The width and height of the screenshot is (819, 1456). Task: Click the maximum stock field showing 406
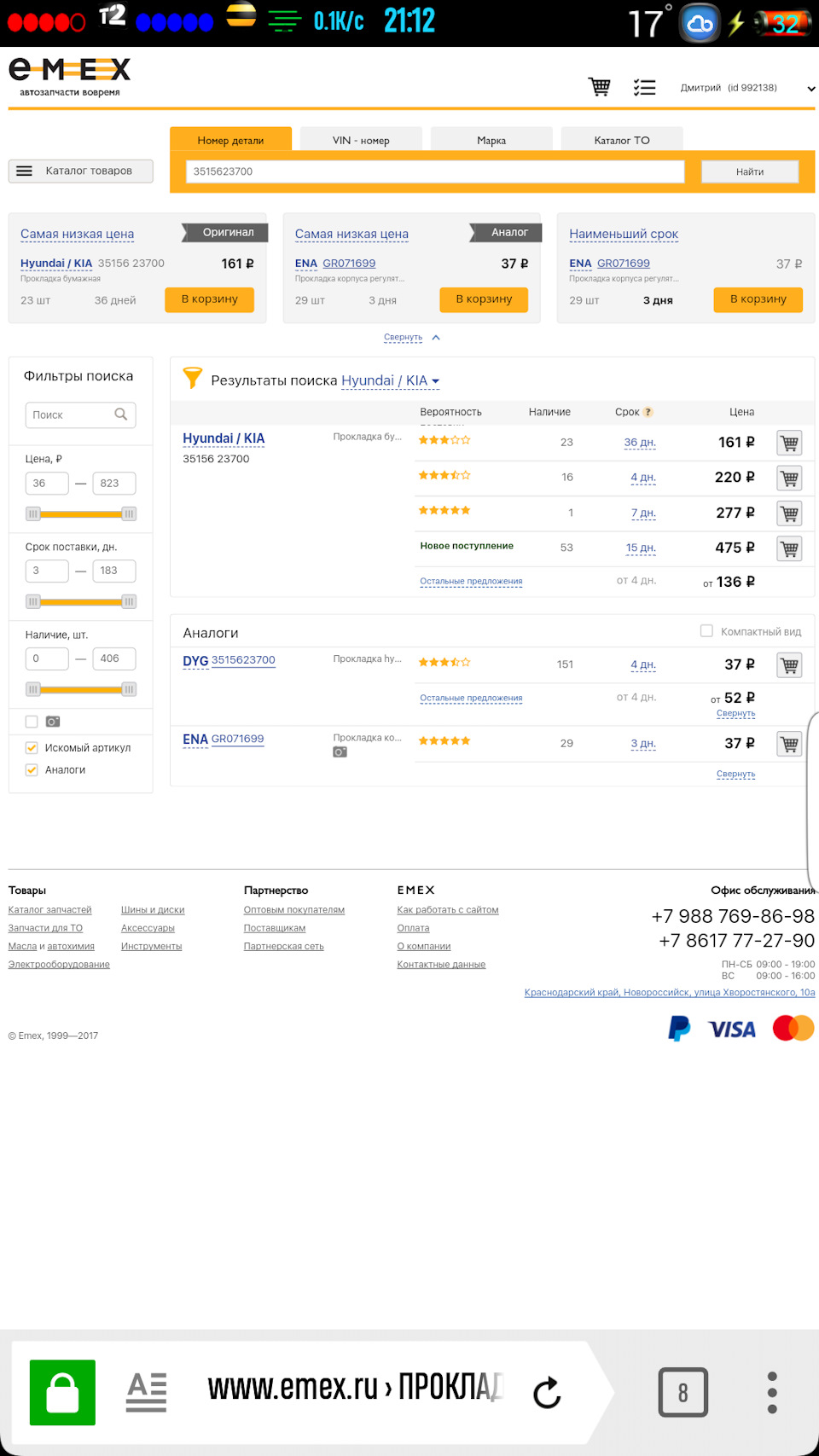coord(114,658)
